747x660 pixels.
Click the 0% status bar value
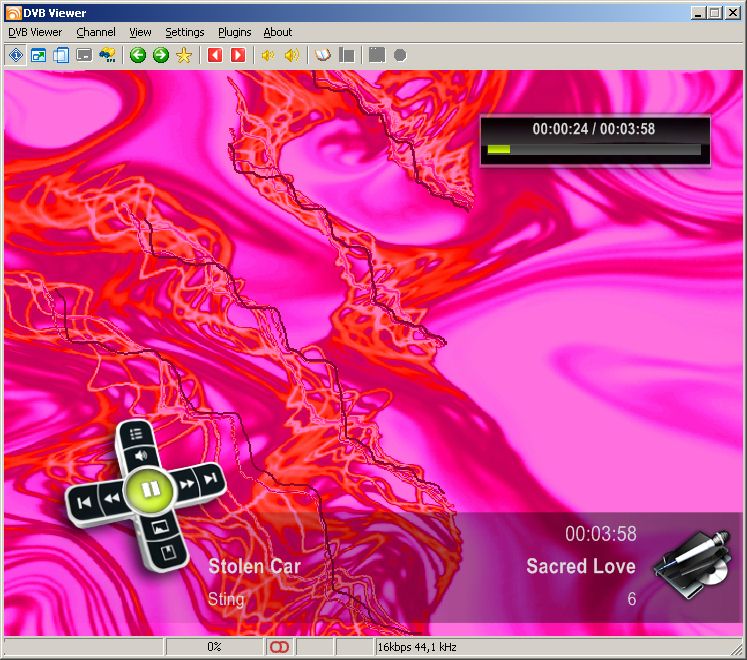214,647
